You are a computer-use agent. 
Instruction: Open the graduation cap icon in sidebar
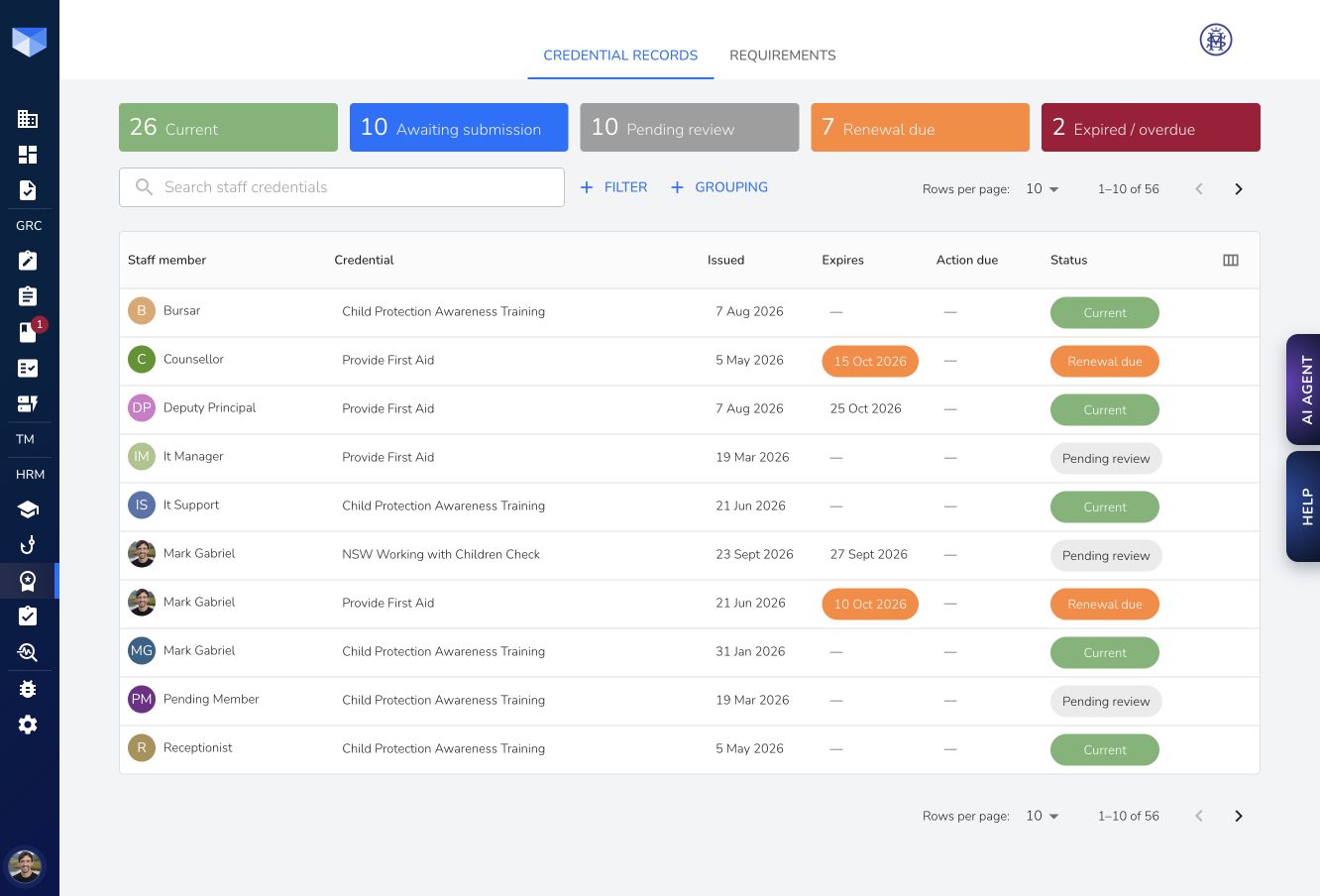tap(28, 509)
